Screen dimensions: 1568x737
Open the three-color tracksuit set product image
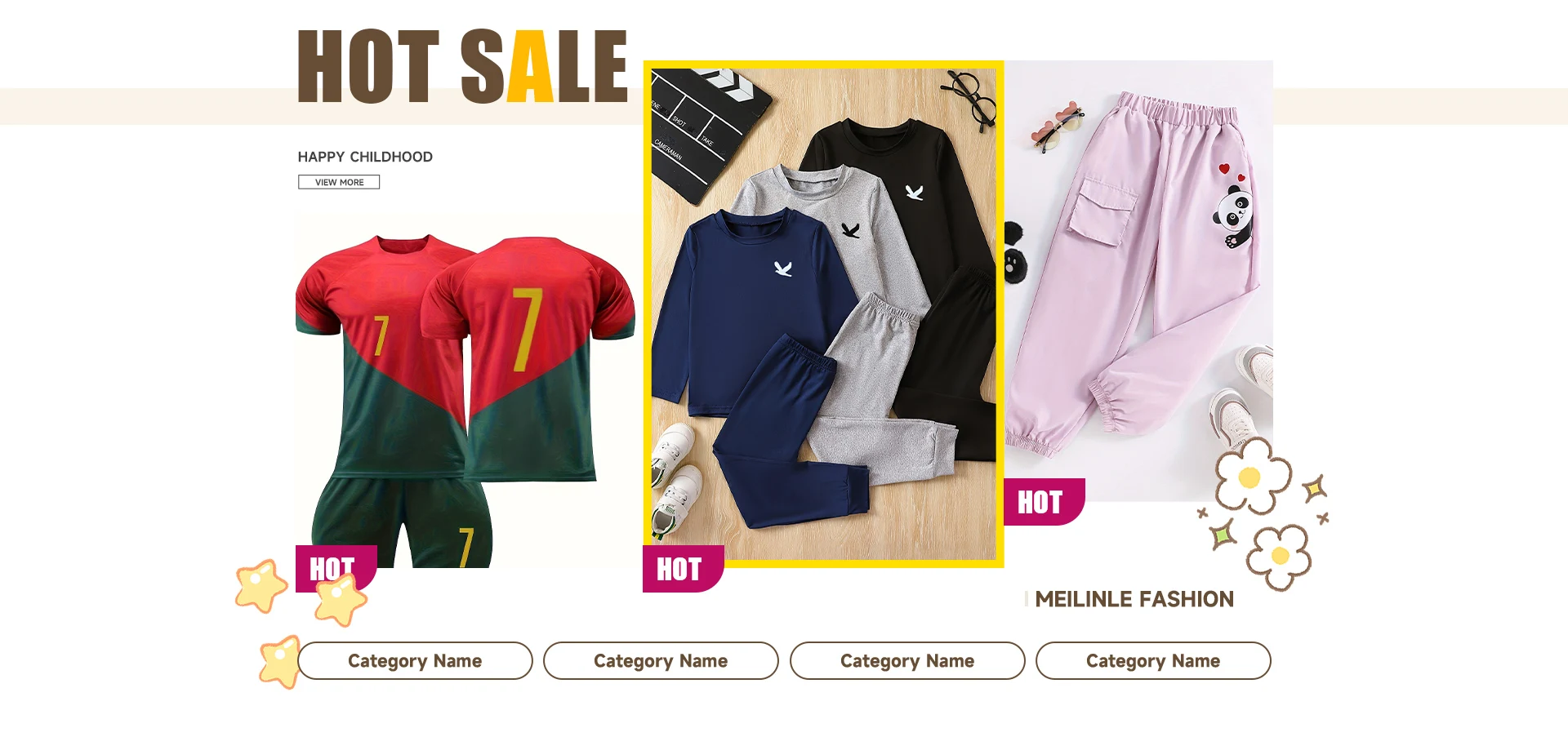pyautogui.click(x=823, y=314)
